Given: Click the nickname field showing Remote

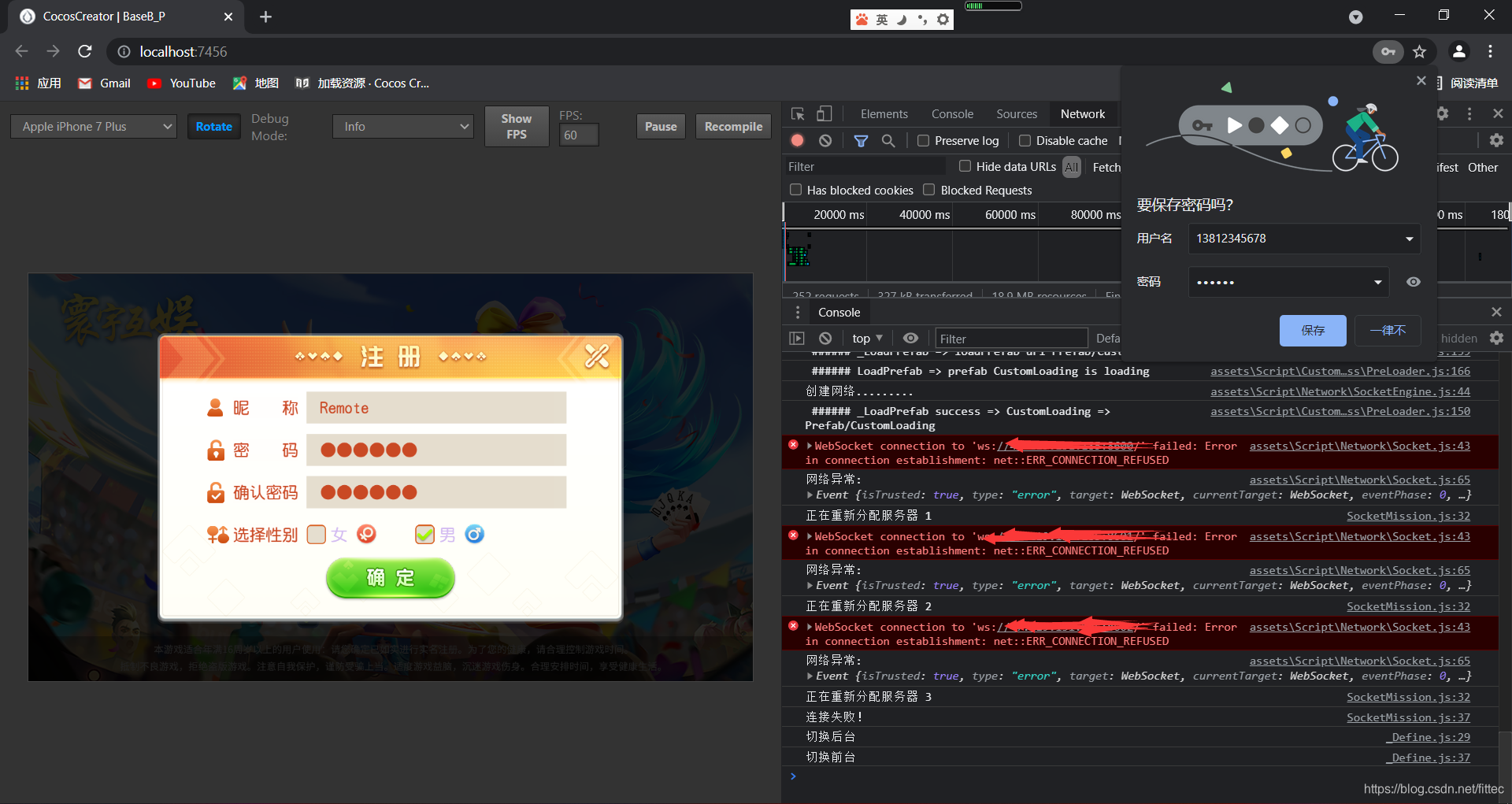Looking at the screenshot, I should 436,408.
